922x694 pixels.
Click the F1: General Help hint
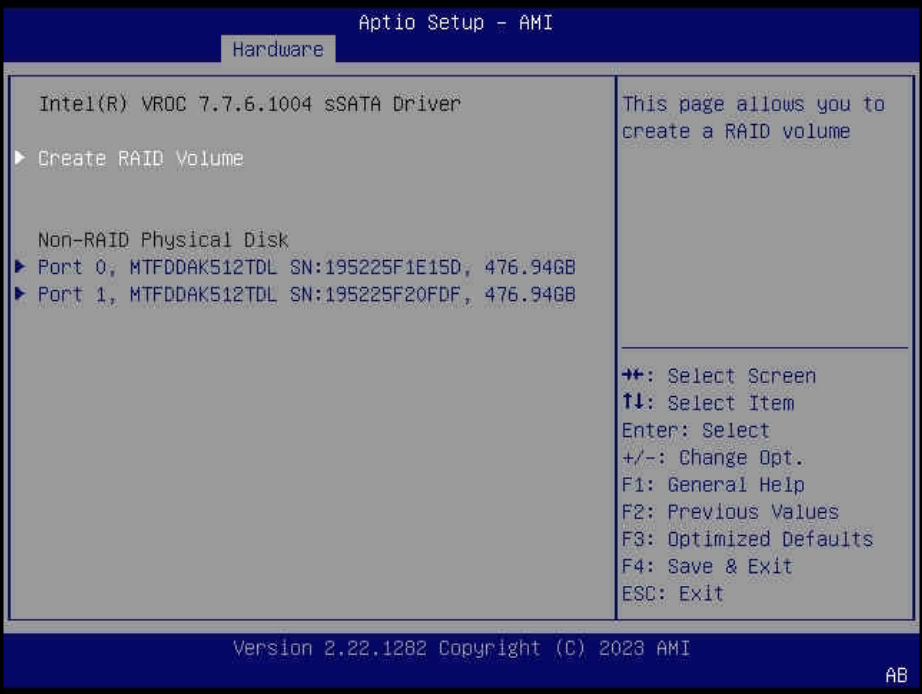pos(713,485)
